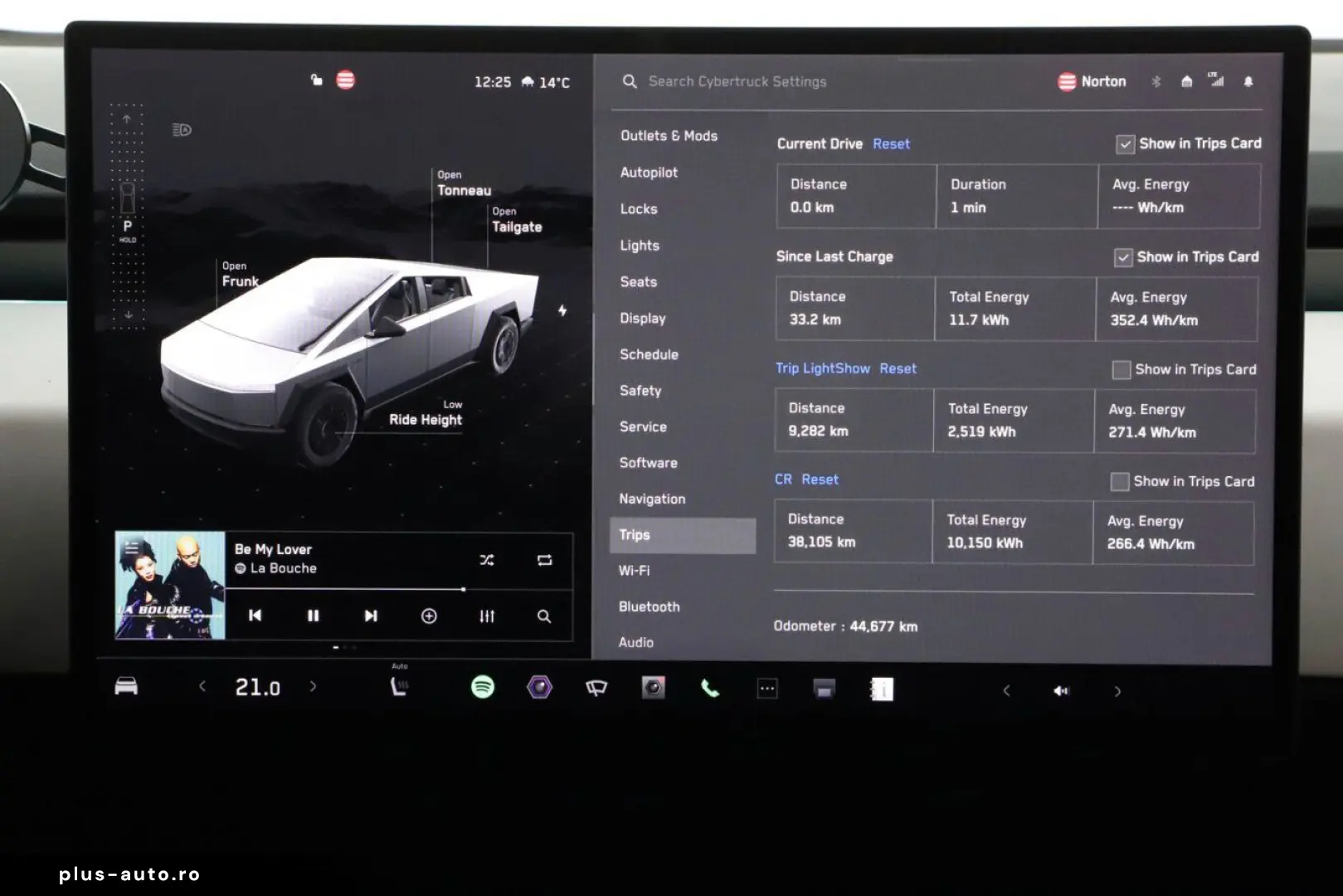Viewport: 1343px width, 896px height.
Task: Search music with the media player magnifier
Action: 544,616
